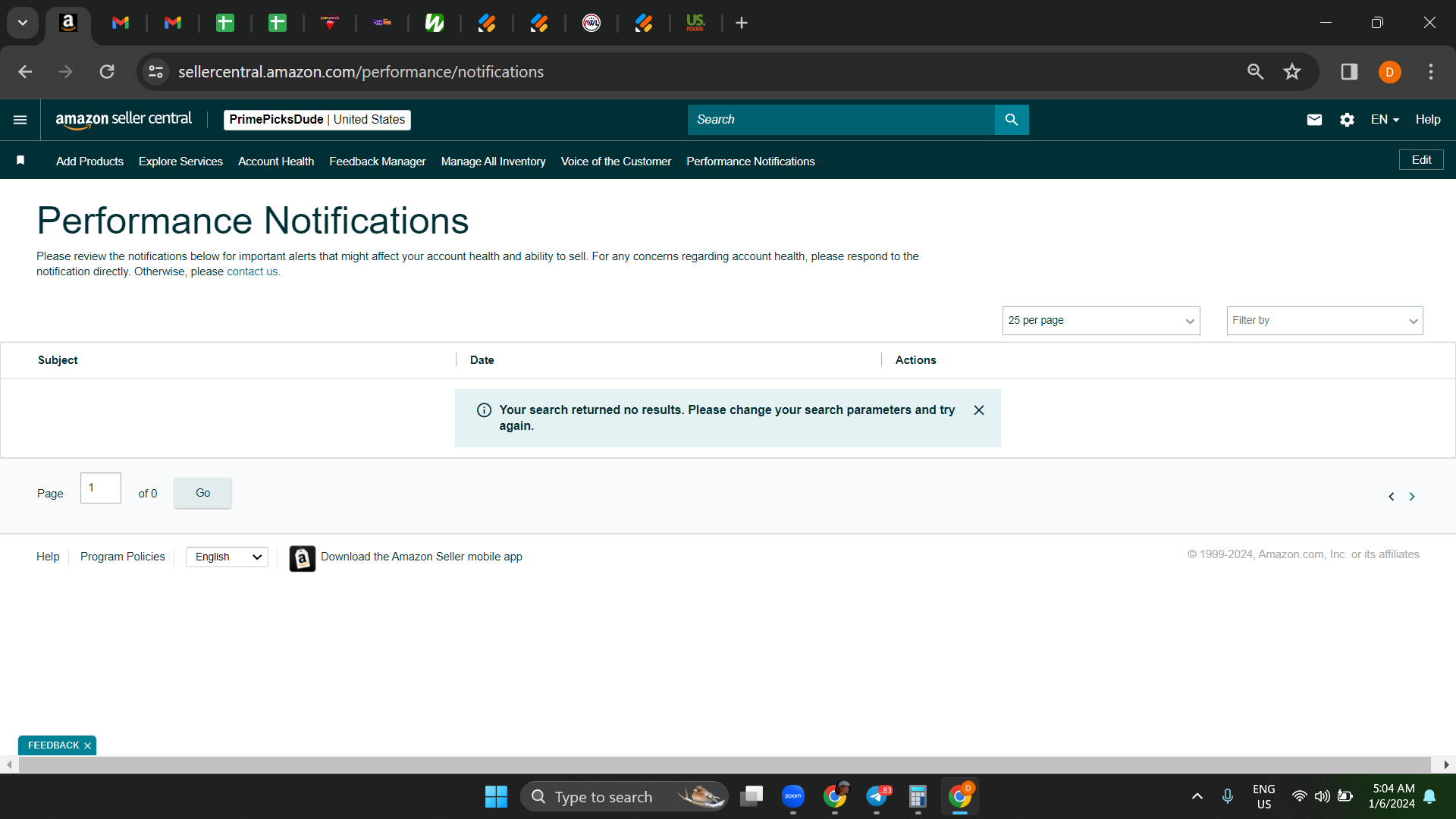
Task: Open the hamburger navigation menu
Action: click(20, 120)
